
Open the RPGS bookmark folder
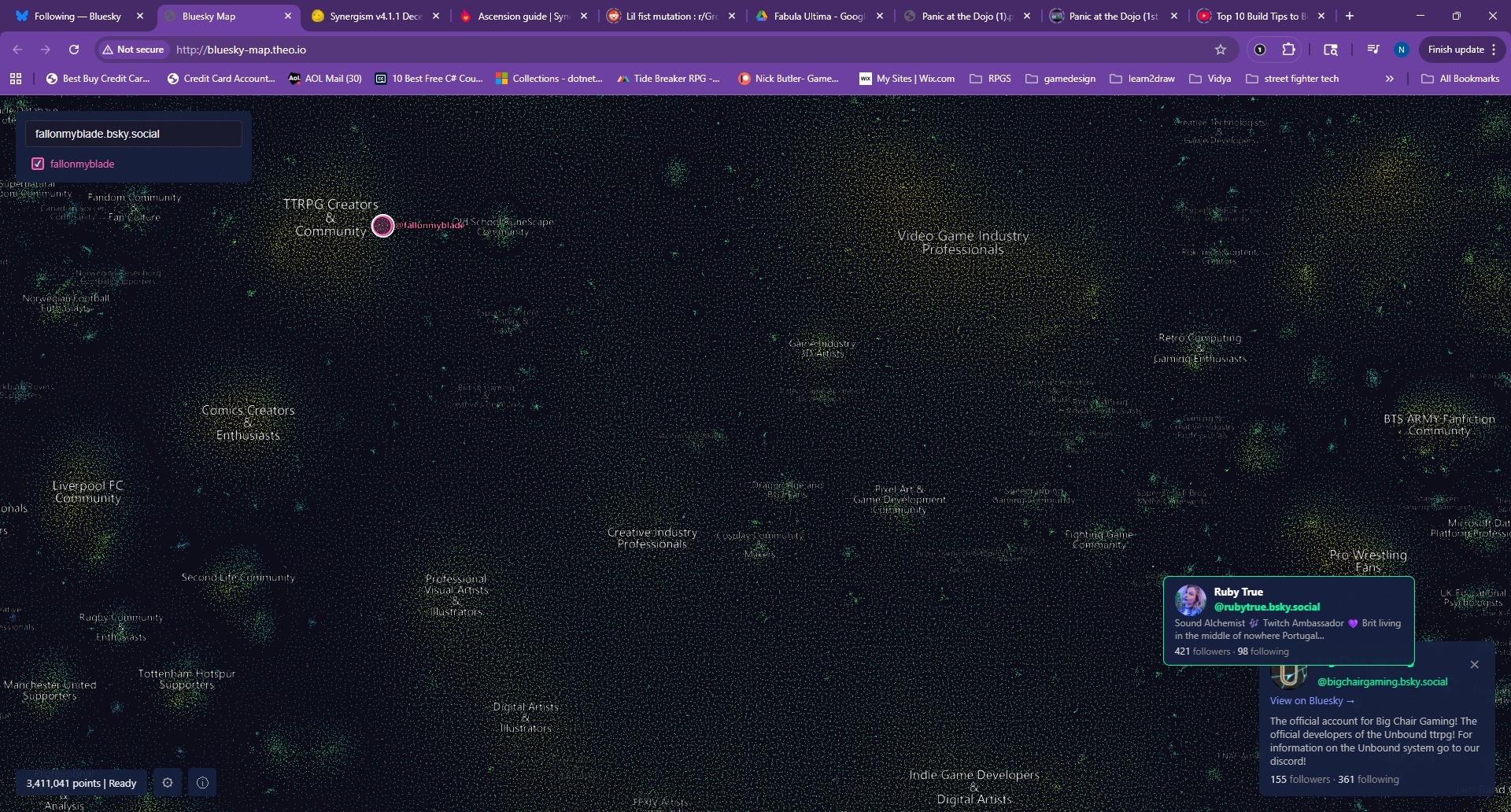[x=991, y=79]
